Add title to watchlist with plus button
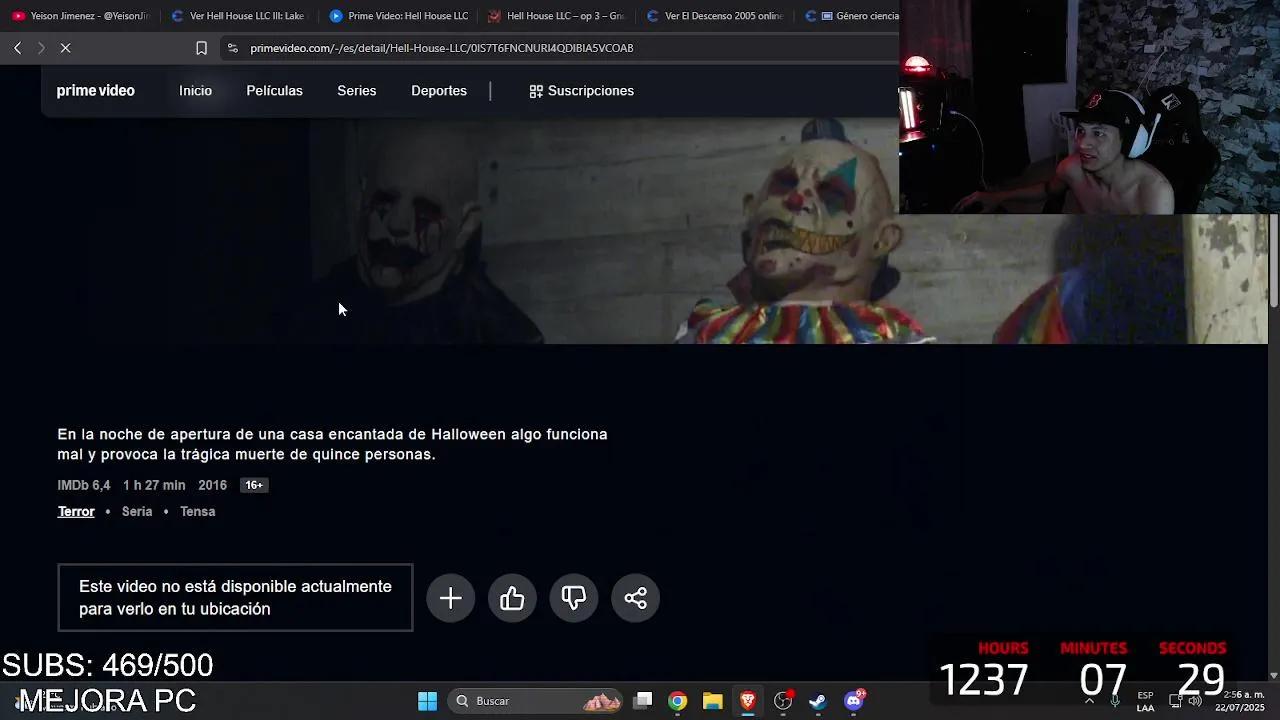The image size is (1280, 720). (450, 598)
